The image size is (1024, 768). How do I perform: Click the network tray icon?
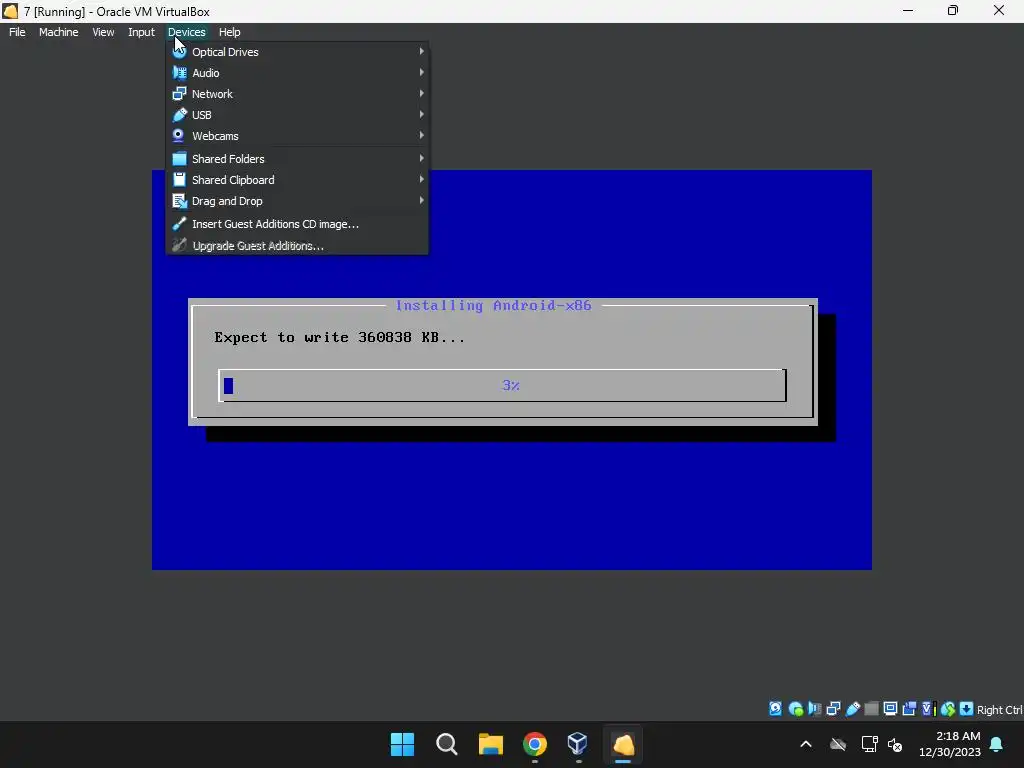click(869, 744)
